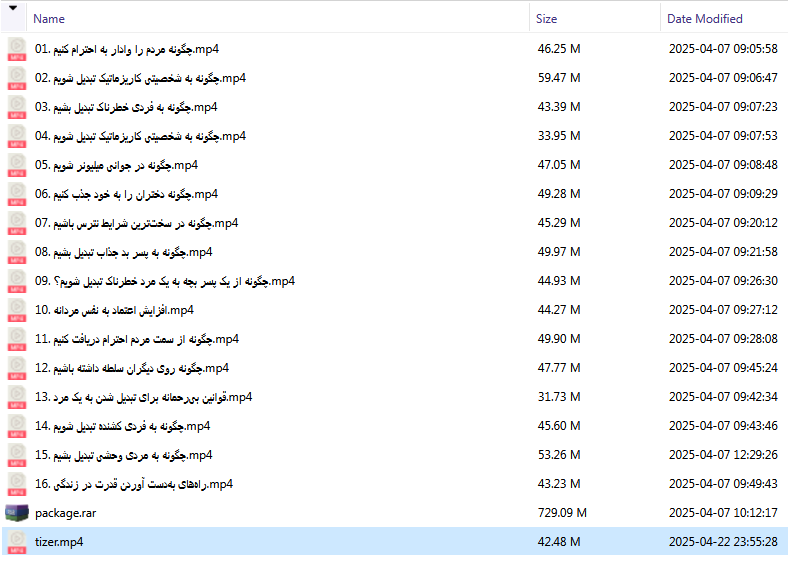Select the file name starting with 13.
The image size is (788, 575).
tap(143, 397)
